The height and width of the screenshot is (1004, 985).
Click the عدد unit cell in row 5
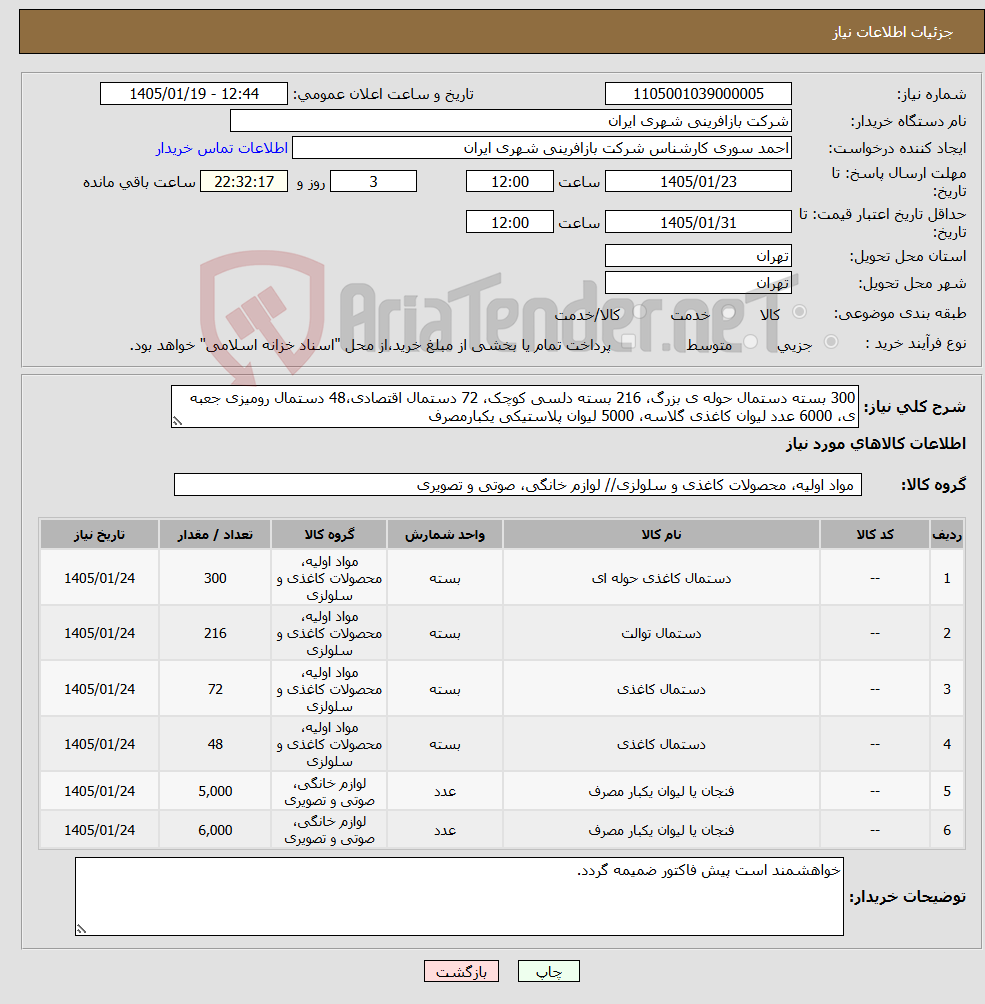pos(444,791)
